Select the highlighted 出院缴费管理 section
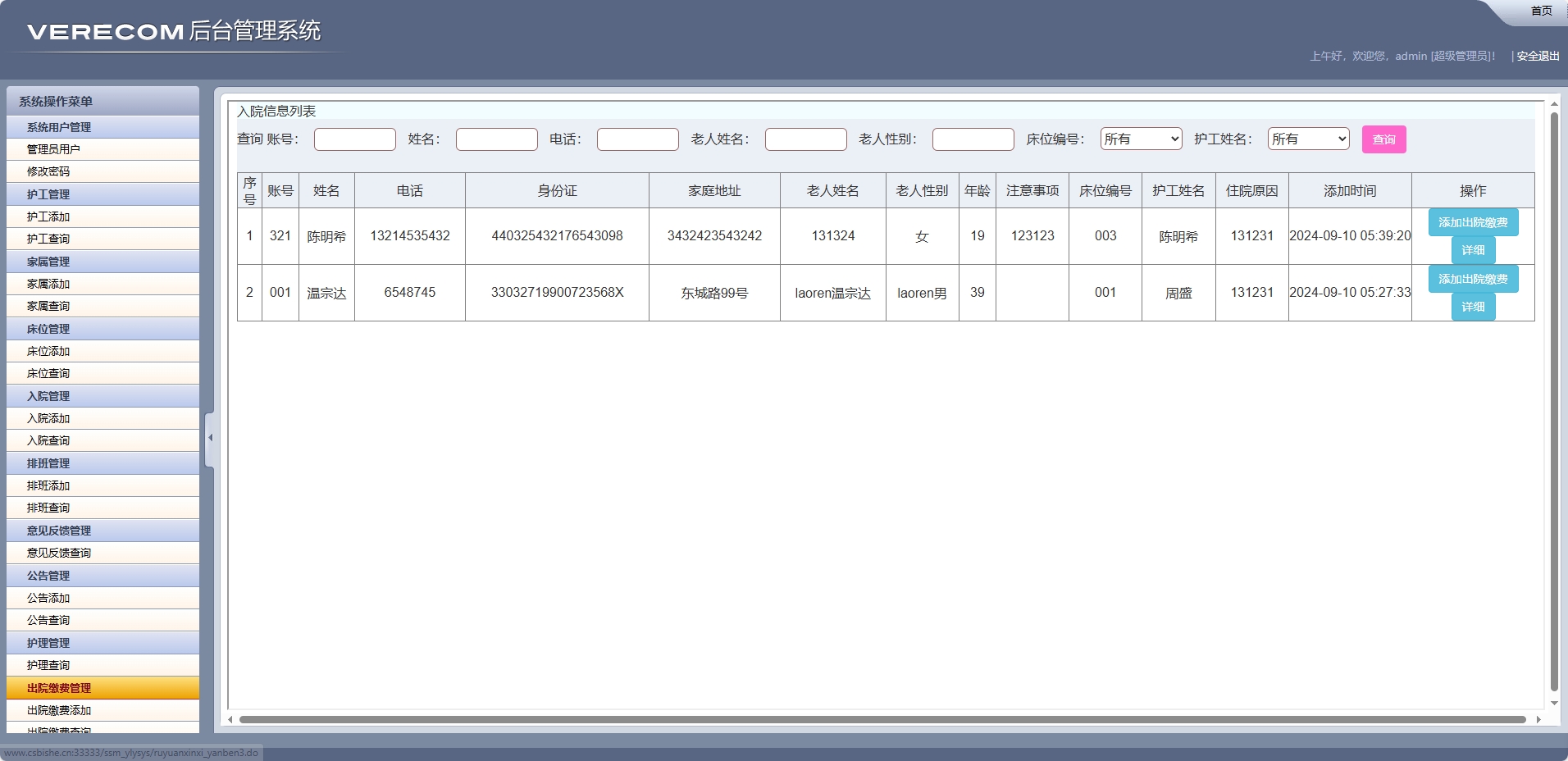This screenshot has width=1568, height=761. coord(103,688)
